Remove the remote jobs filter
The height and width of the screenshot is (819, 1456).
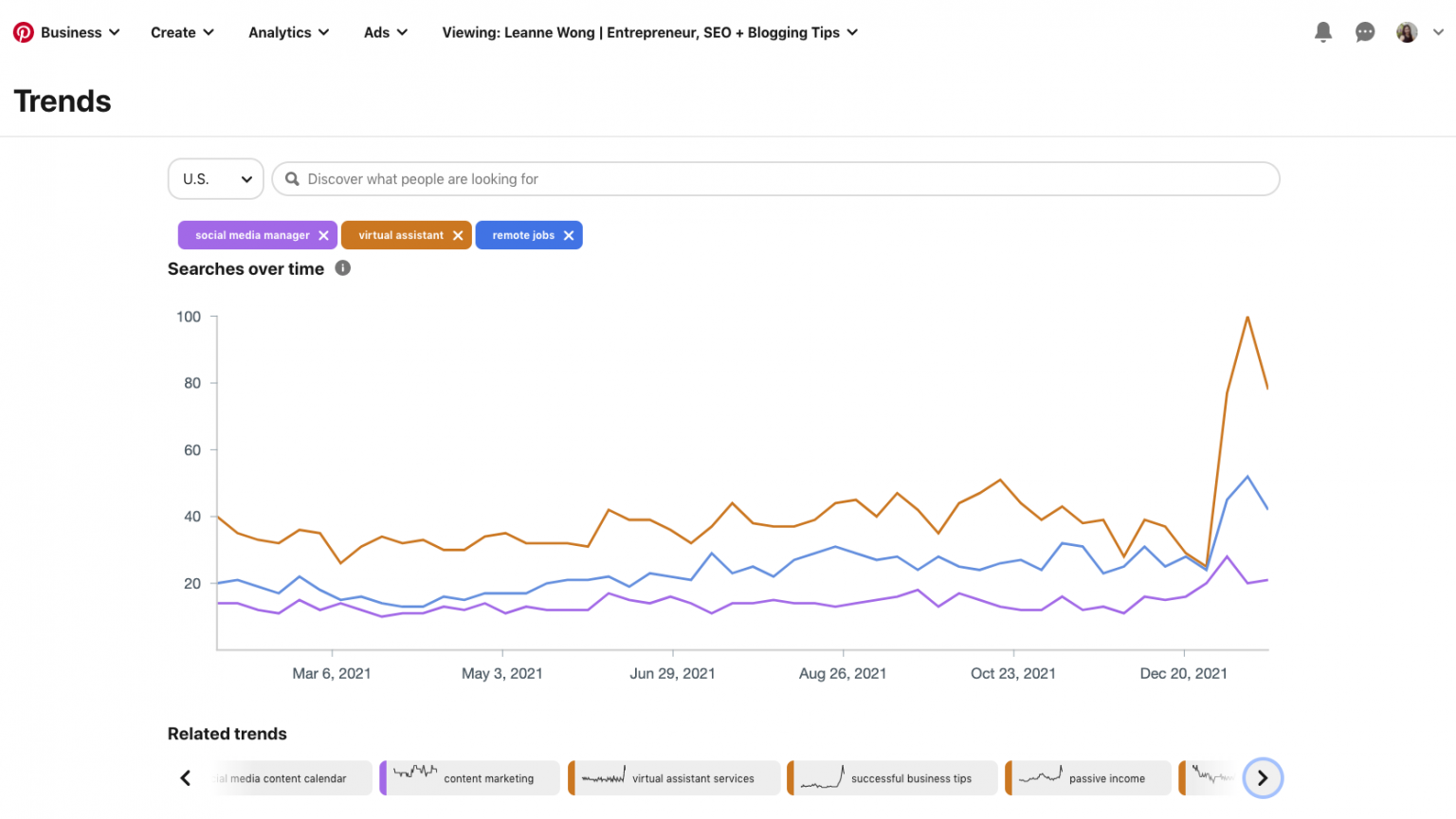click(x=568, y=234)
